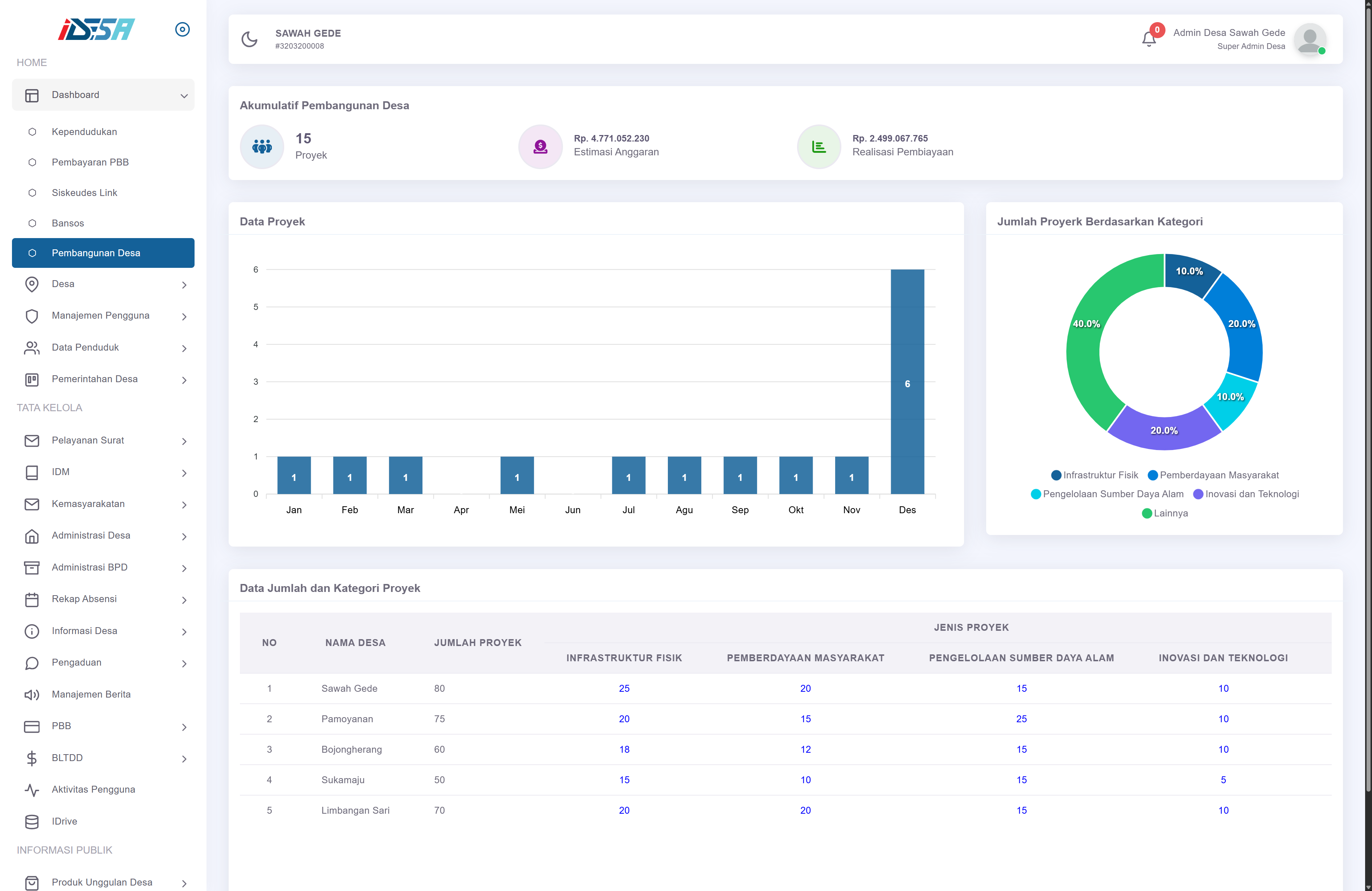Select Kependudukan from Dashboard submenu

tap(84, 132)
